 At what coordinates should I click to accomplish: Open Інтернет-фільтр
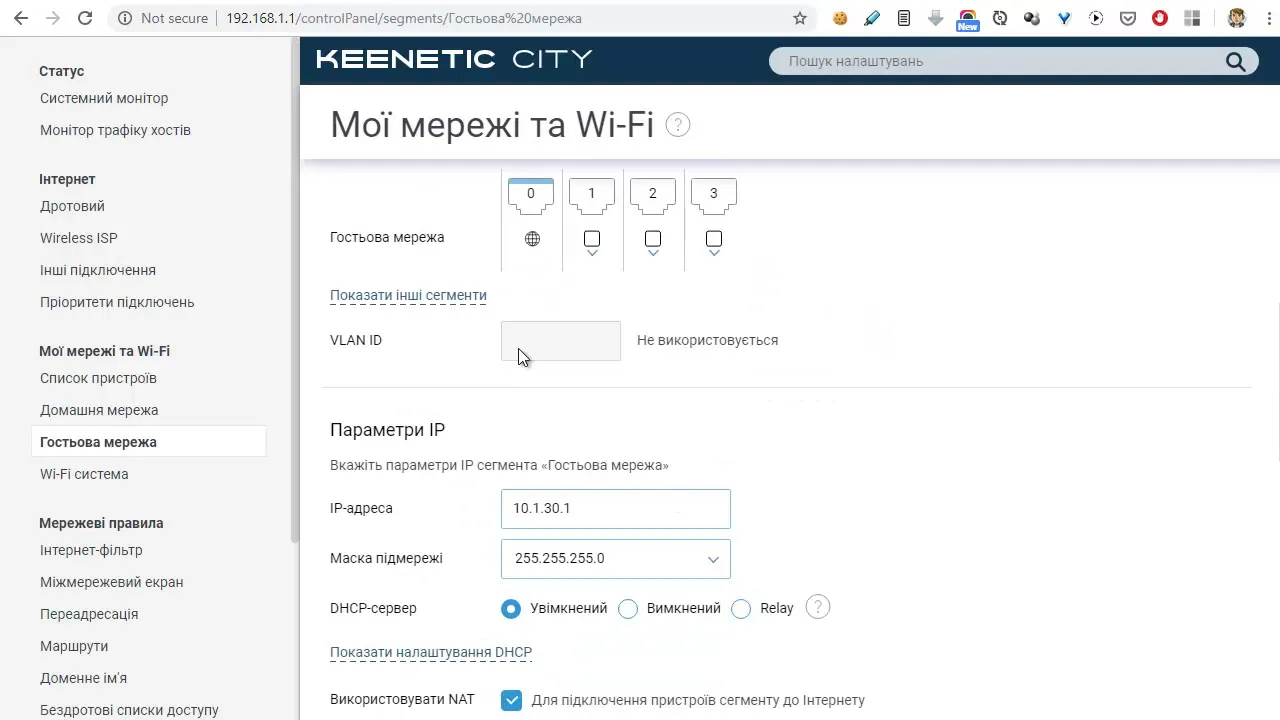[91, 550]
